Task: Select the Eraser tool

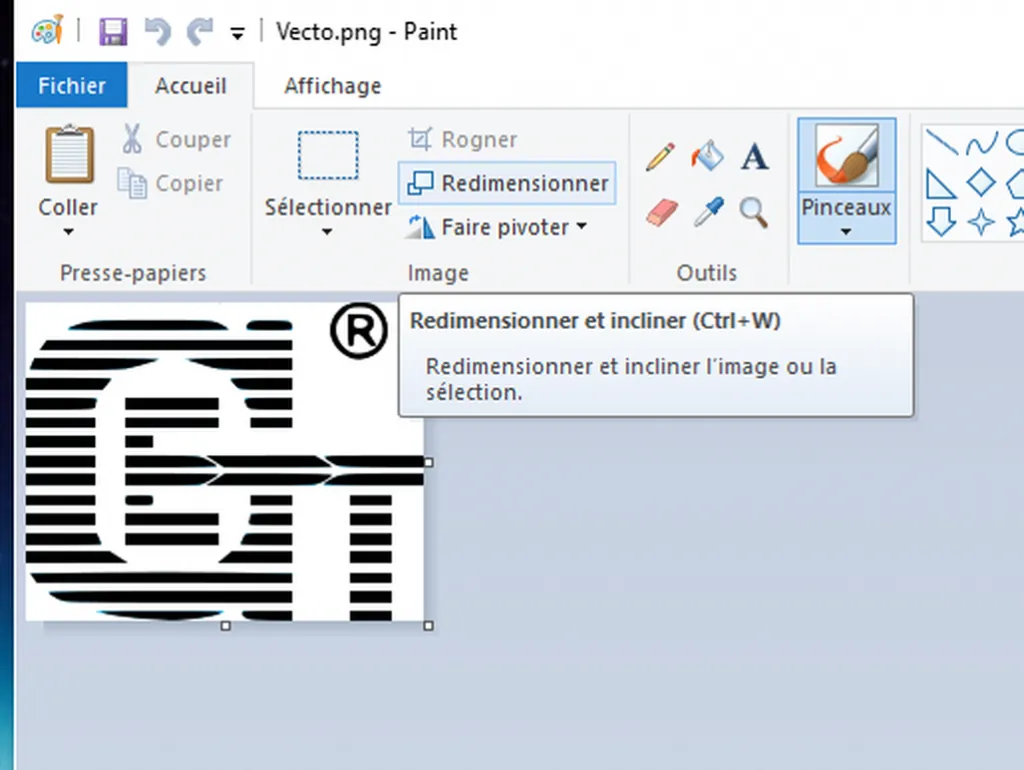Action: pos(662,213)
